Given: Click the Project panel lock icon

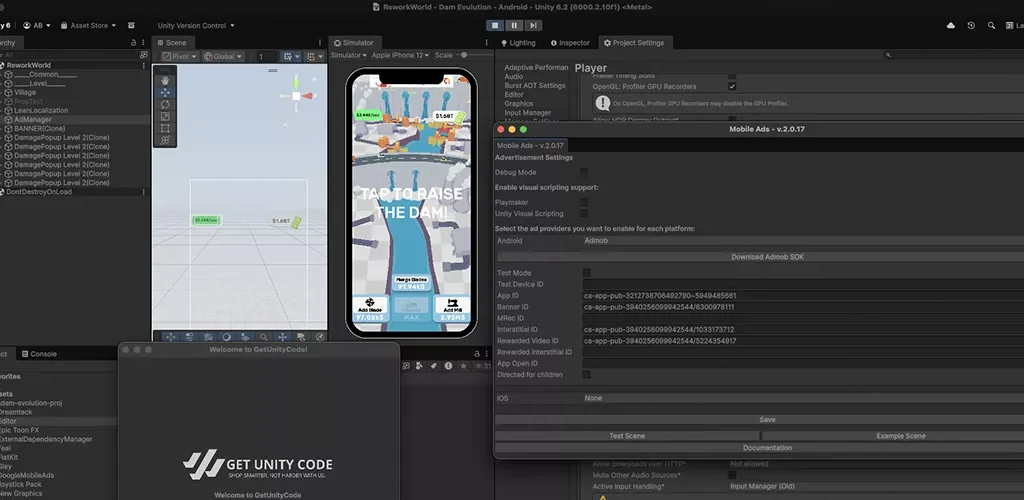Looking at the screenshot, I should pos(476,353).
